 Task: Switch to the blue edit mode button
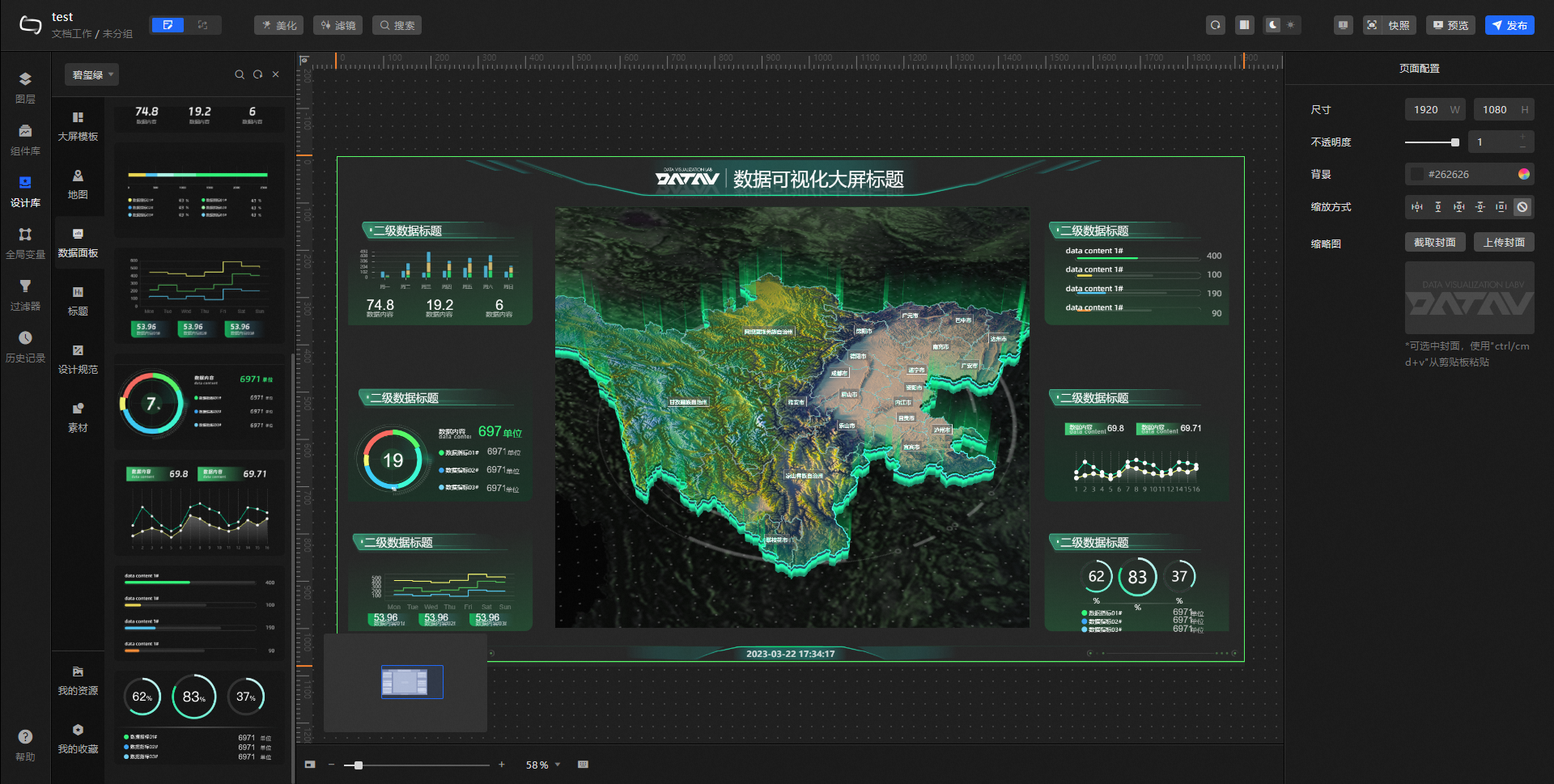pos(168,25)
